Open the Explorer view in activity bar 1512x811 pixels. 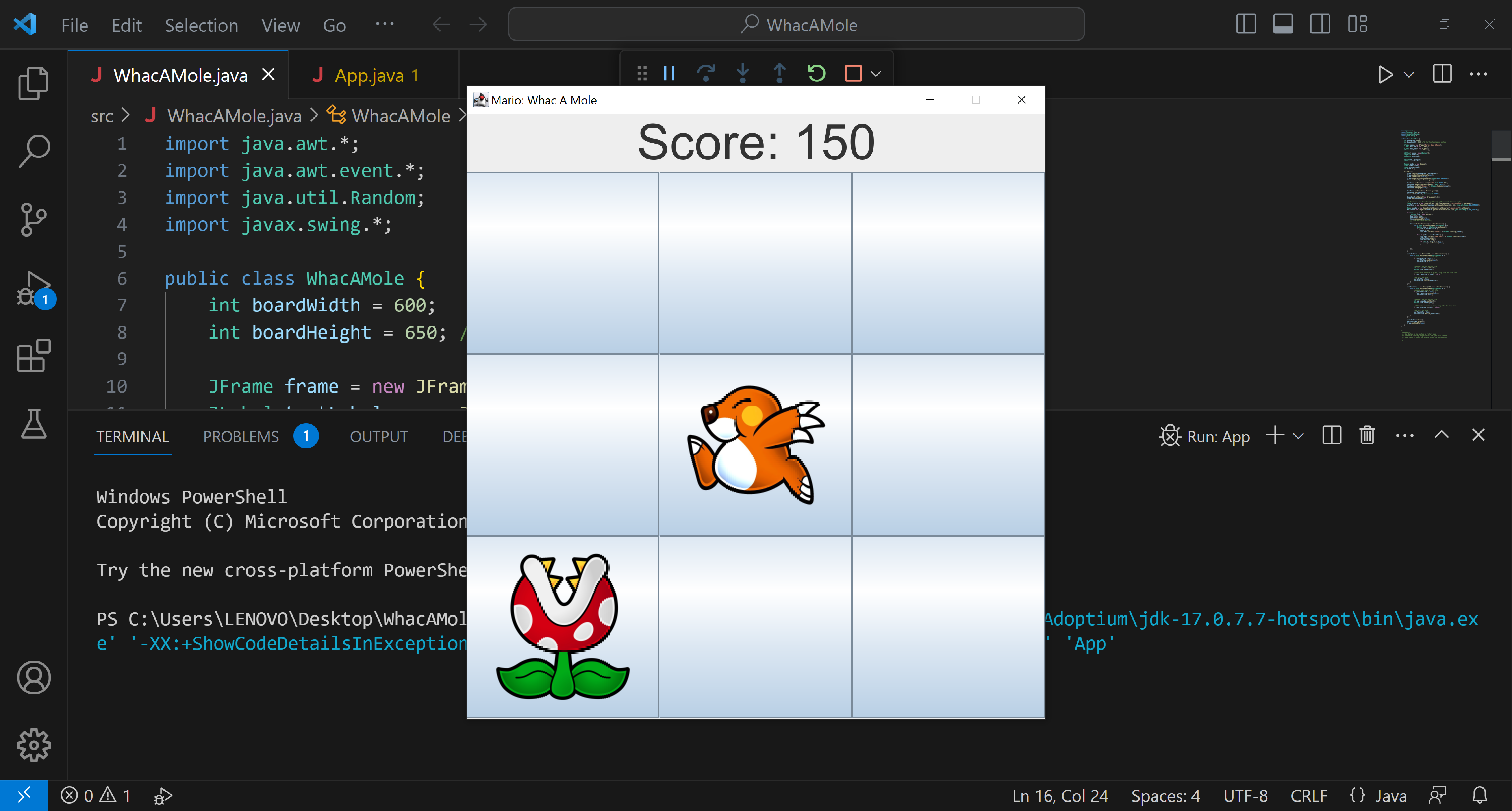pyautogui.click(x=33, y=83)
